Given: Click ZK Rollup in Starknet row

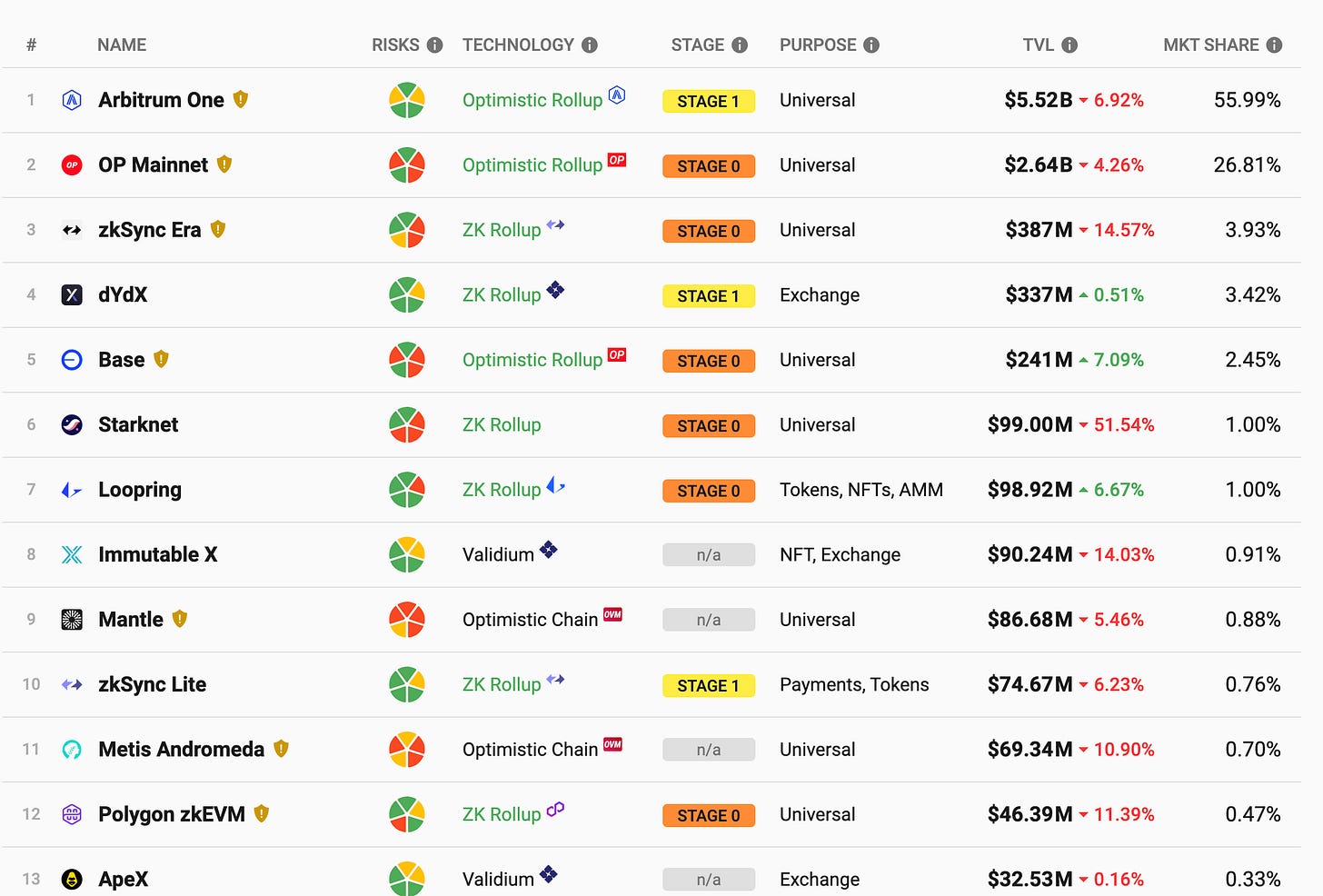Looking at the screenshot, I should pyautogui.click(x=502, y=424).
